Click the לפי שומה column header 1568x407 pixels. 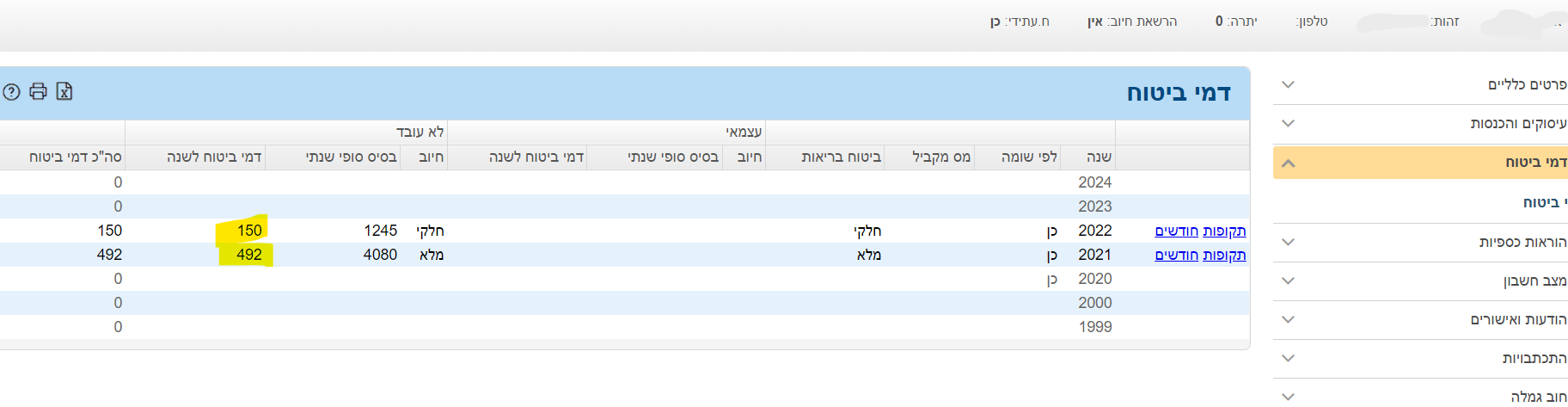[x=1029, y=157]
